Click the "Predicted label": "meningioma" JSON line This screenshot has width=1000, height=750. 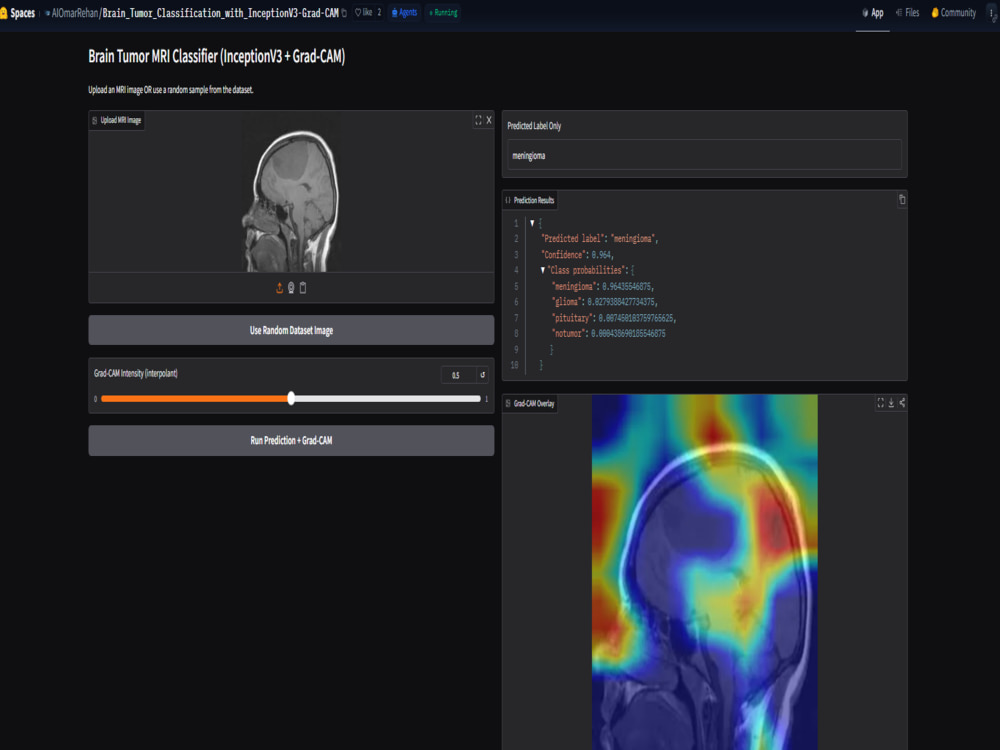(599, 239)
